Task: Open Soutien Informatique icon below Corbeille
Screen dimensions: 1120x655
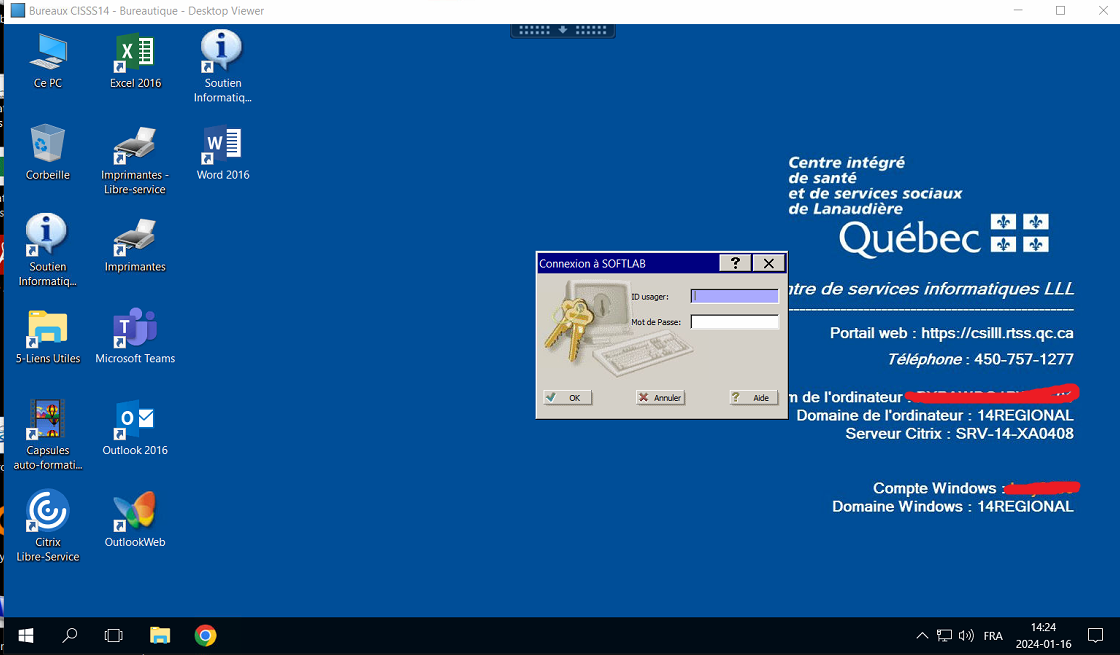Action: pyautogui.click(x=47, y=250)
